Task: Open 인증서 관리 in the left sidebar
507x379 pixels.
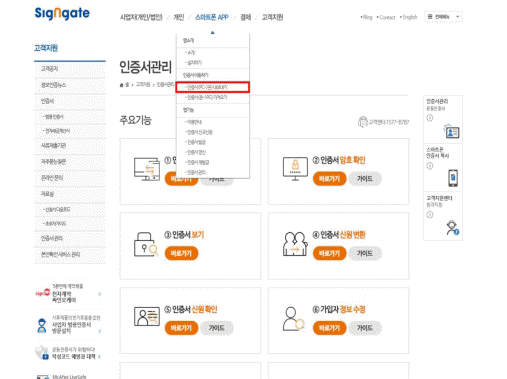Action: tap(70, 239)
